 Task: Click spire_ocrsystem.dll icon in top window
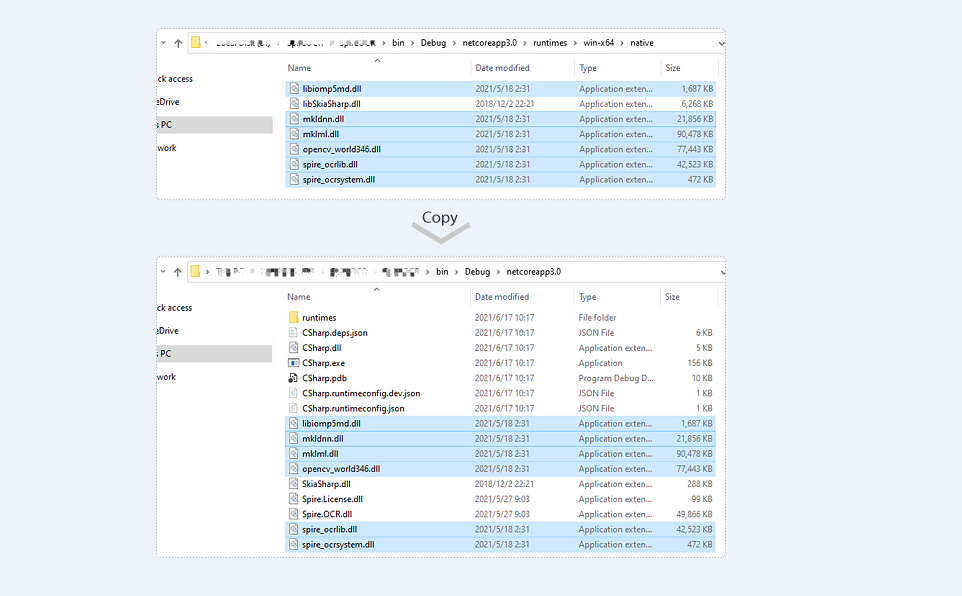click(x=294, y=180)
